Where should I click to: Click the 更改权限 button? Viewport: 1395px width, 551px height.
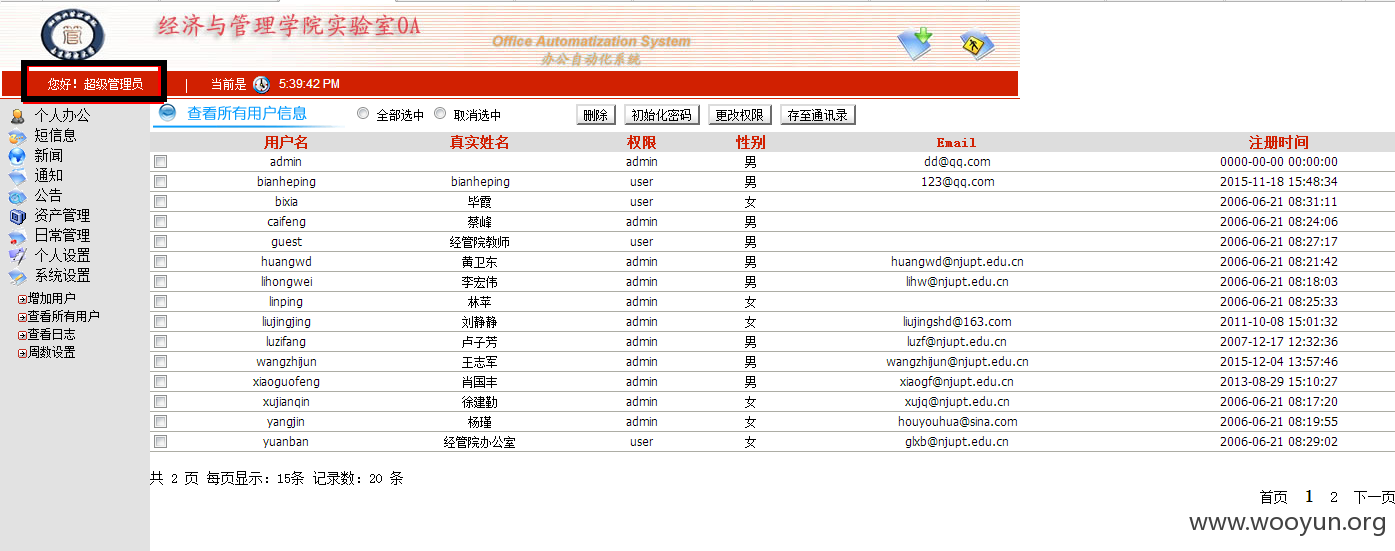pyautogui.click(x=740, y=115)
